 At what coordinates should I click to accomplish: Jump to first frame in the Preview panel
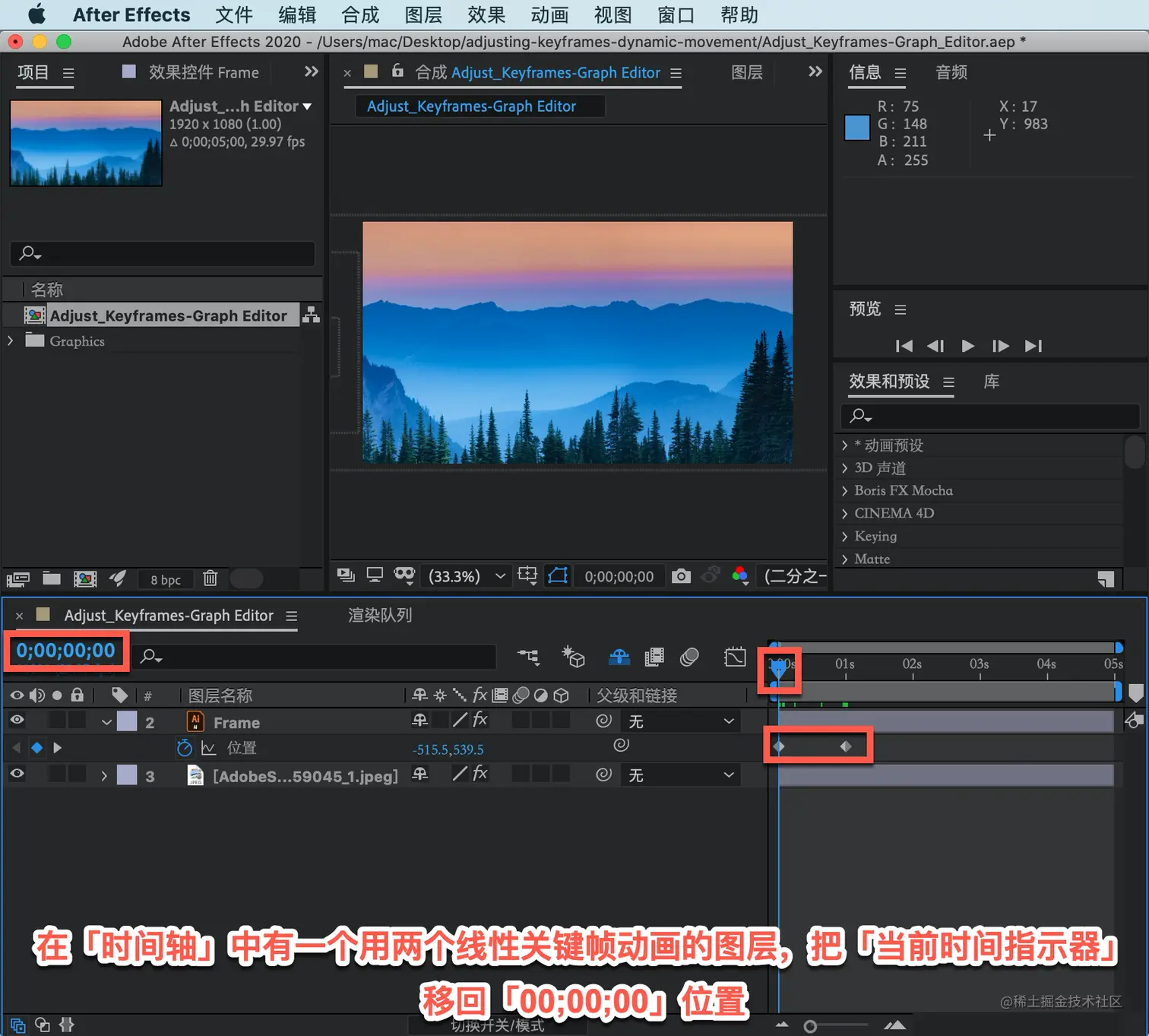pos(904,346)
